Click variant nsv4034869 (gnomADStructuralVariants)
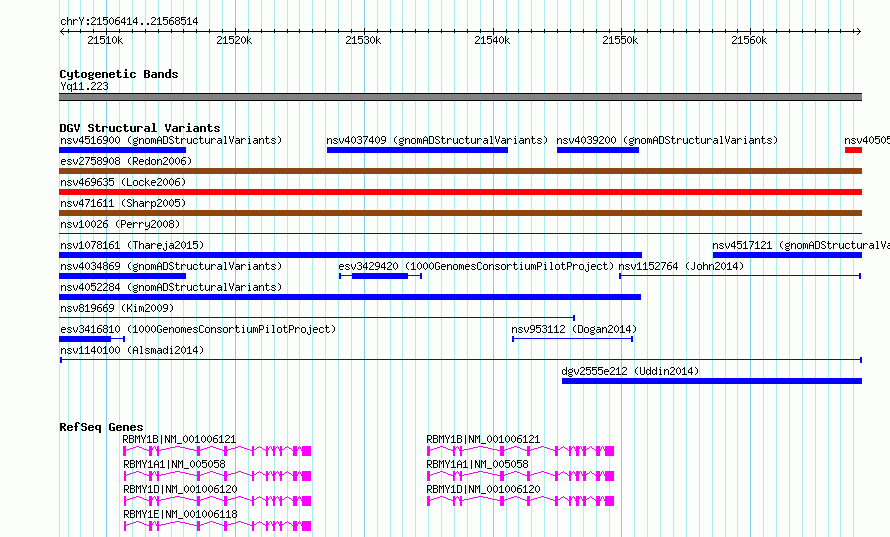890x537 pixels. (123, 276)
